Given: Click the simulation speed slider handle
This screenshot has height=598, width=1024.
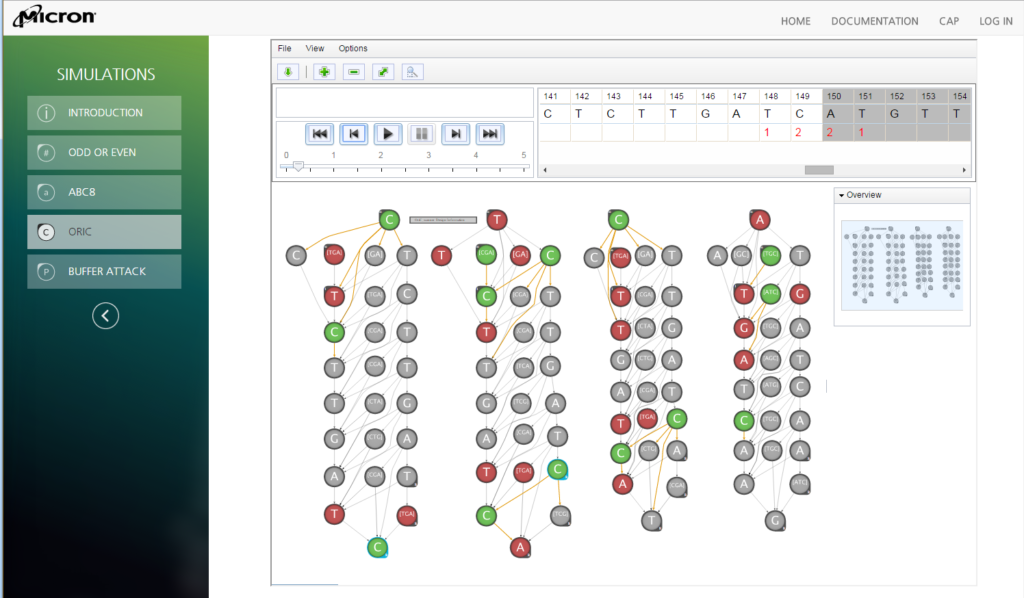Looking at the screenshot, I should [x=298, y=166].
